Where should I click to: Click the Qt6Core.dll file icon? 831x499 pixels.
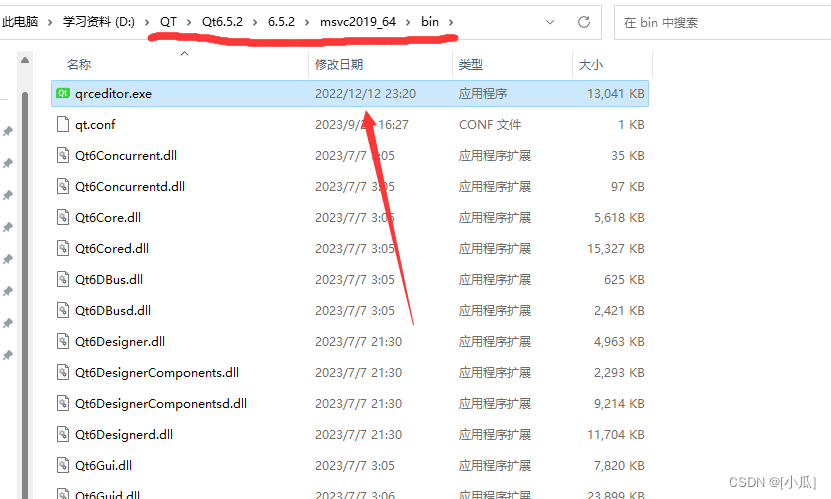click(x=63, y=217)
